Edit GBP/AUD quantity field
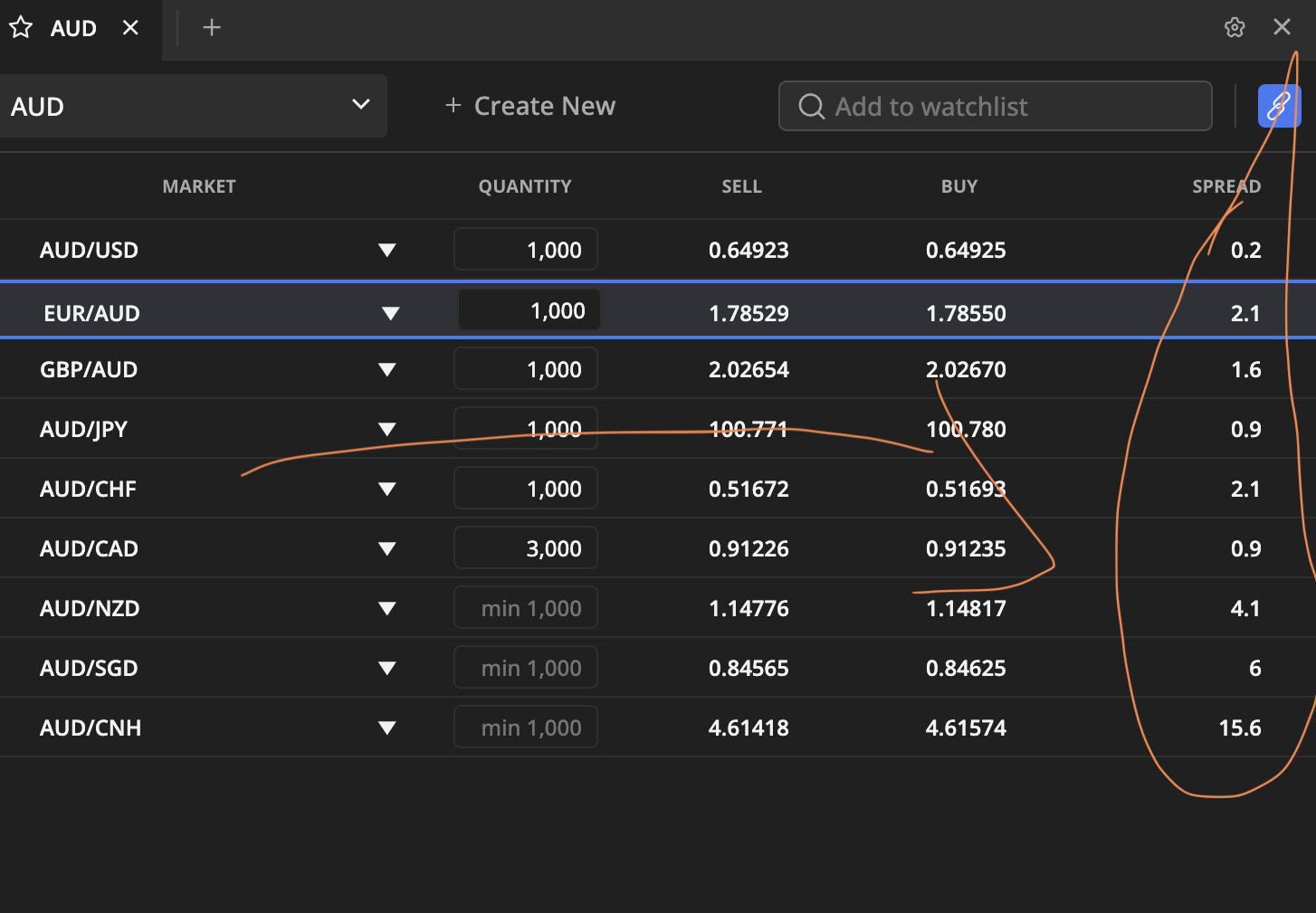1316x913 pixels. pyautogui.click(x=526, y=368)
